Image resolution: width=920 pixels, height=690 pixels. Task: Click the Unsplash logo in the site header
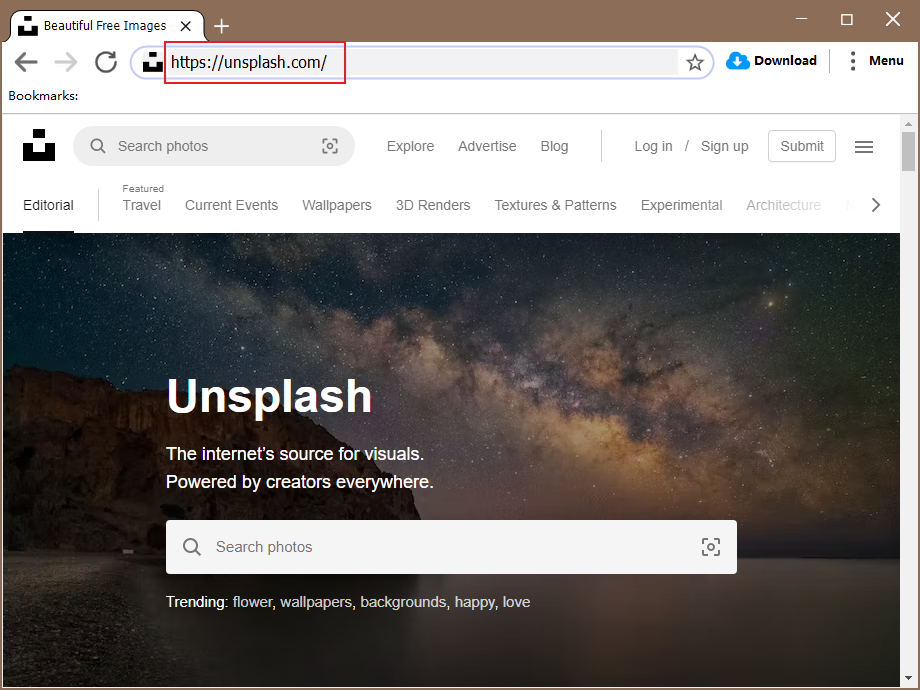tap(39, 145)
